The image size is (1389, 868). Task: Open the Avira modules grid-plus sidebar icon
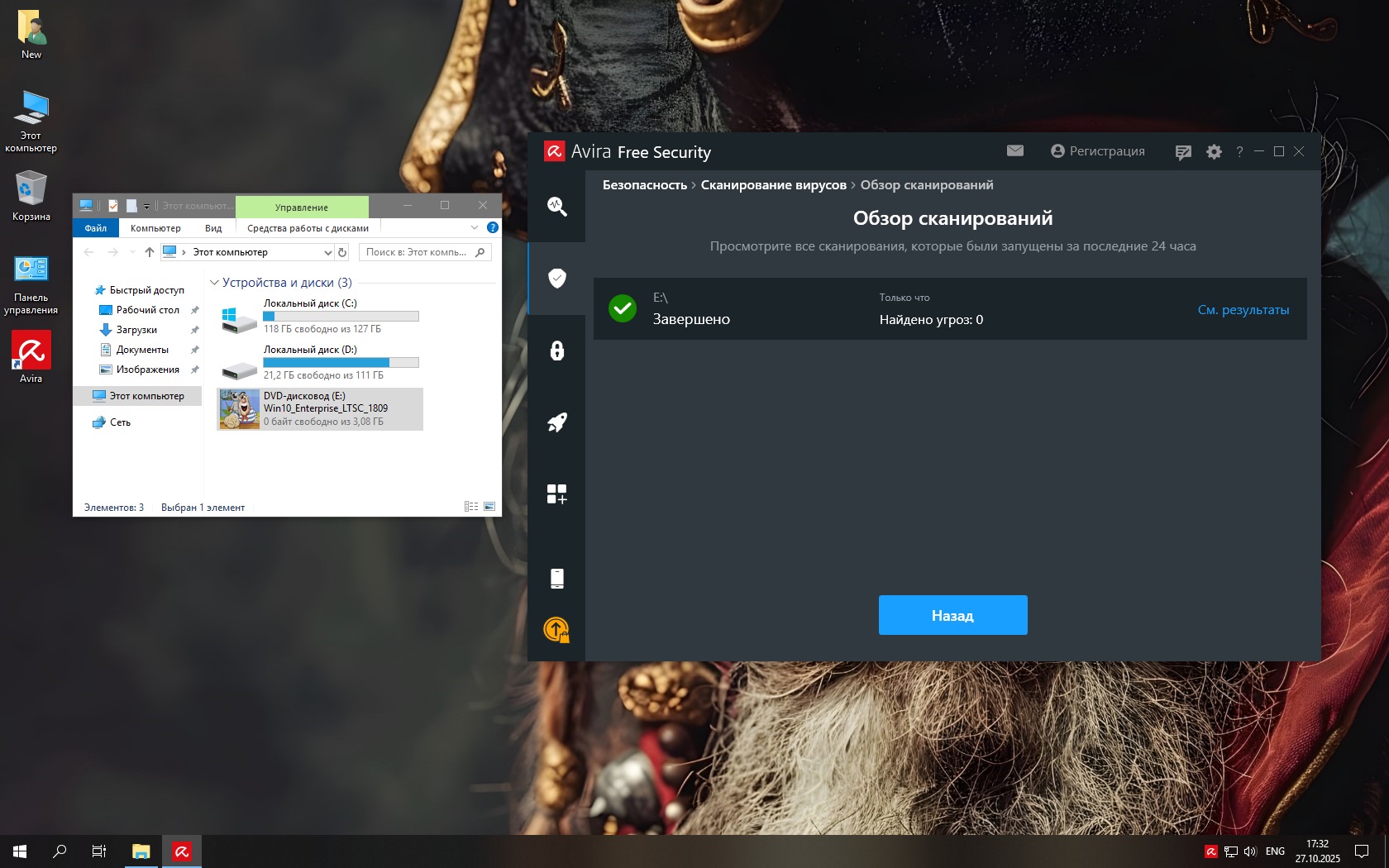tap(556, 494)
